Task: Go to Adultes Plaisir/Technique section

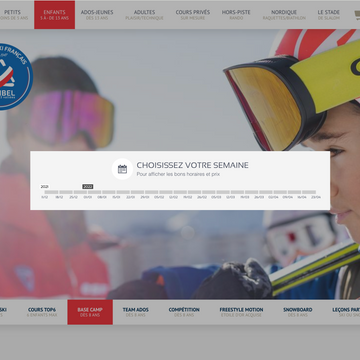Action: [144, 15]
